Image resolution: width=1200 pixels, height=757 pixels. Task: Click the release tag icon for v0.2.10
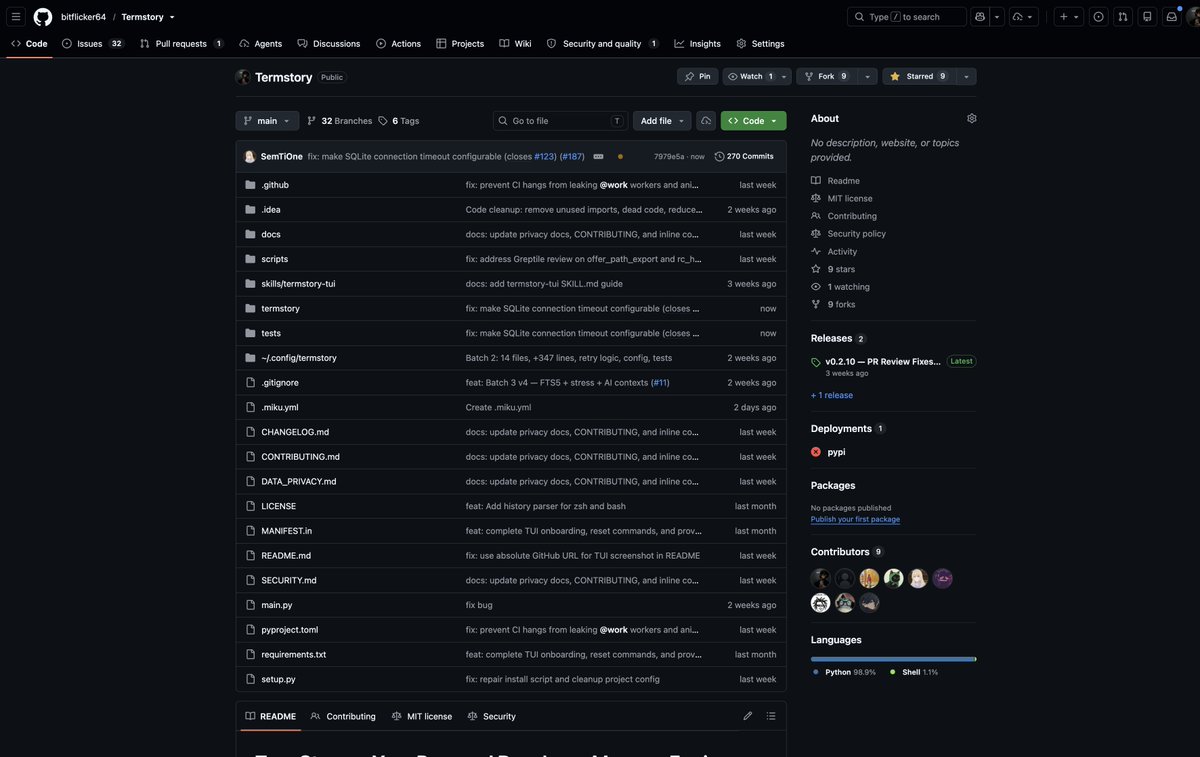point(816,362)
